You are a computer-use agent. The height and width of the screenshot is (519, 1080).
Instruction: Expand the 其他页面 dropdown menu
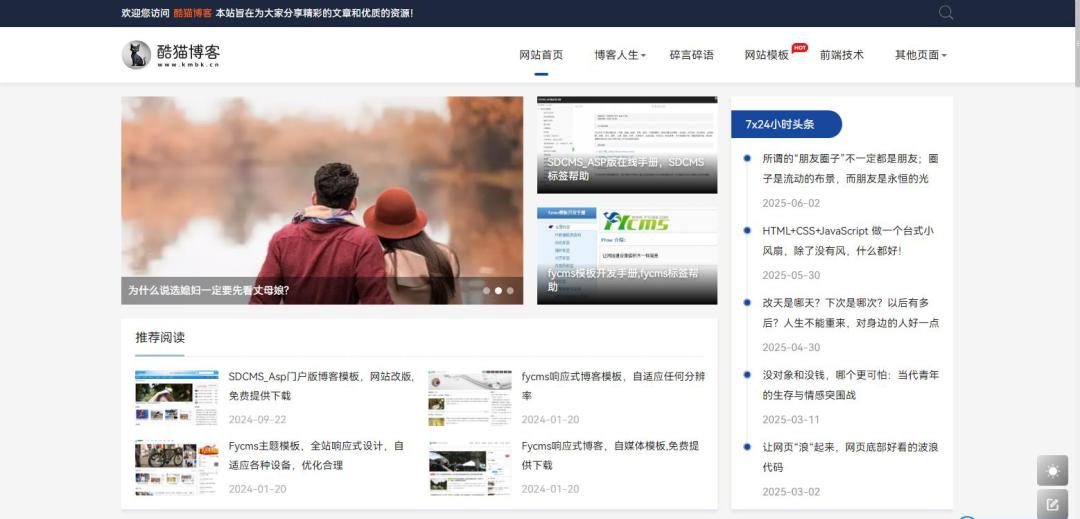tap(920, 55)
